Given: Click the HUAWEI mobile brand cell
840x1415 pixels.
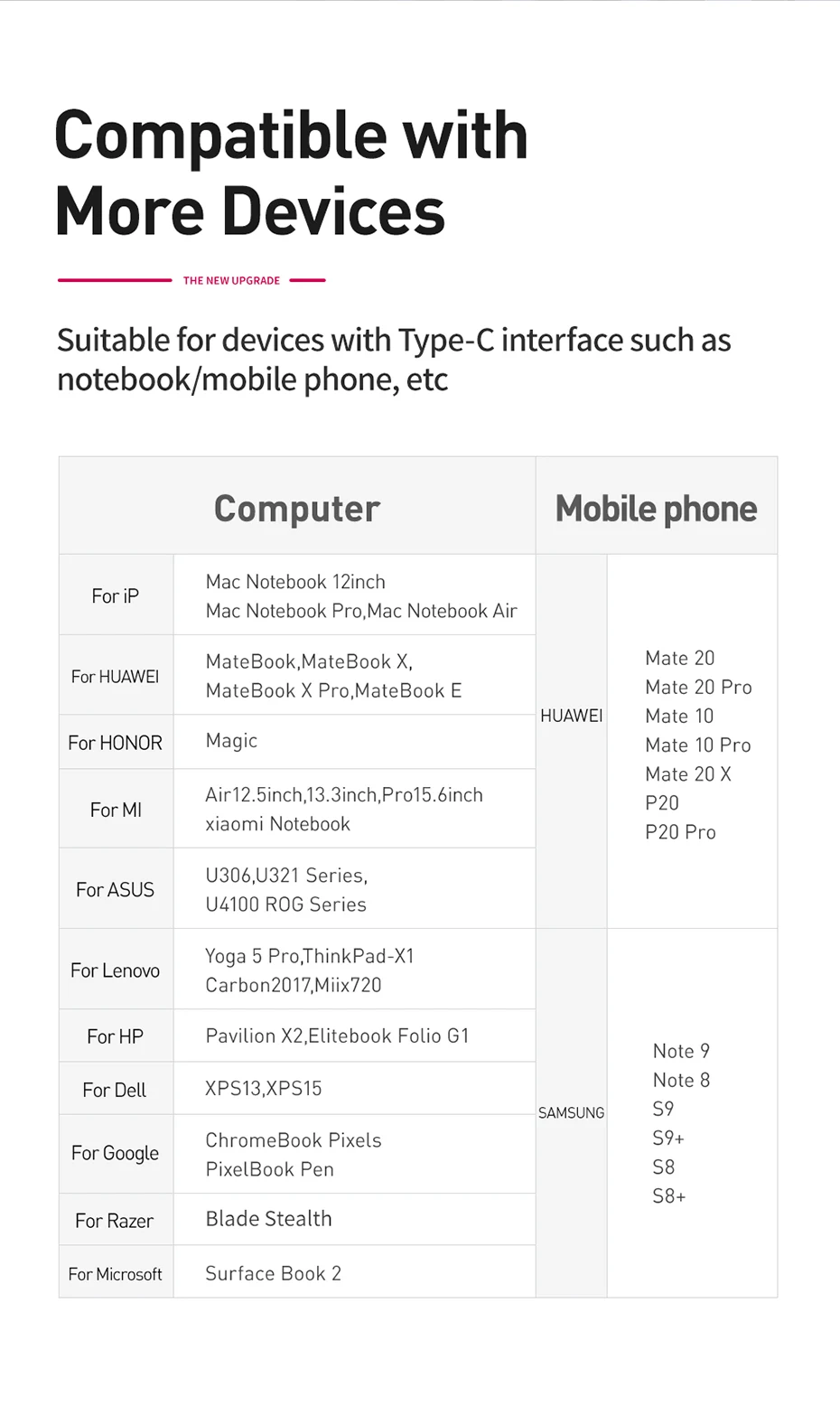Looking at the screenshot, I should click(x=572, y=716).
